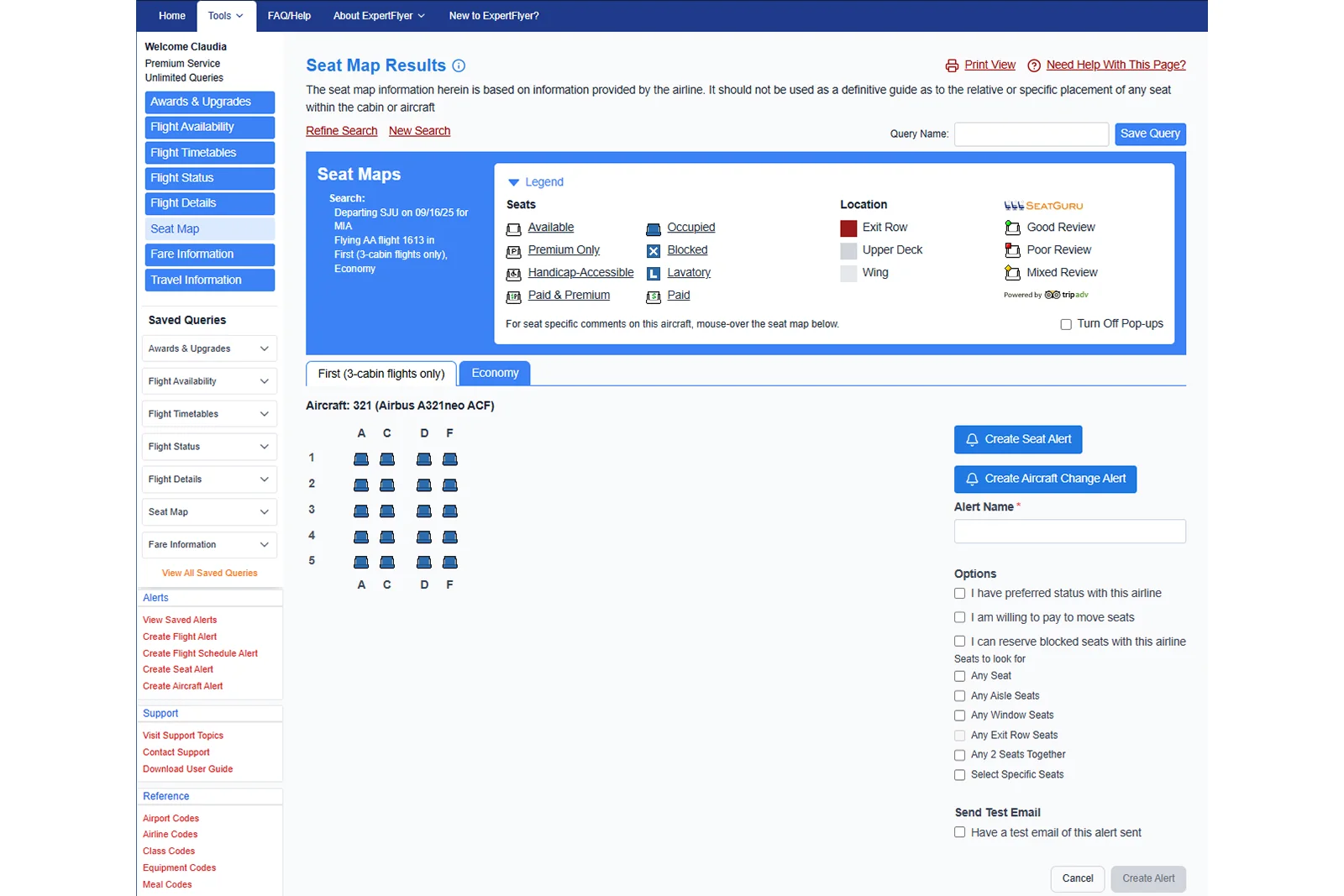This screenshot has width=1344, height=896.
Task: Open Flight Availability in the sidebar menu
Action: click(x=209, y=127)
